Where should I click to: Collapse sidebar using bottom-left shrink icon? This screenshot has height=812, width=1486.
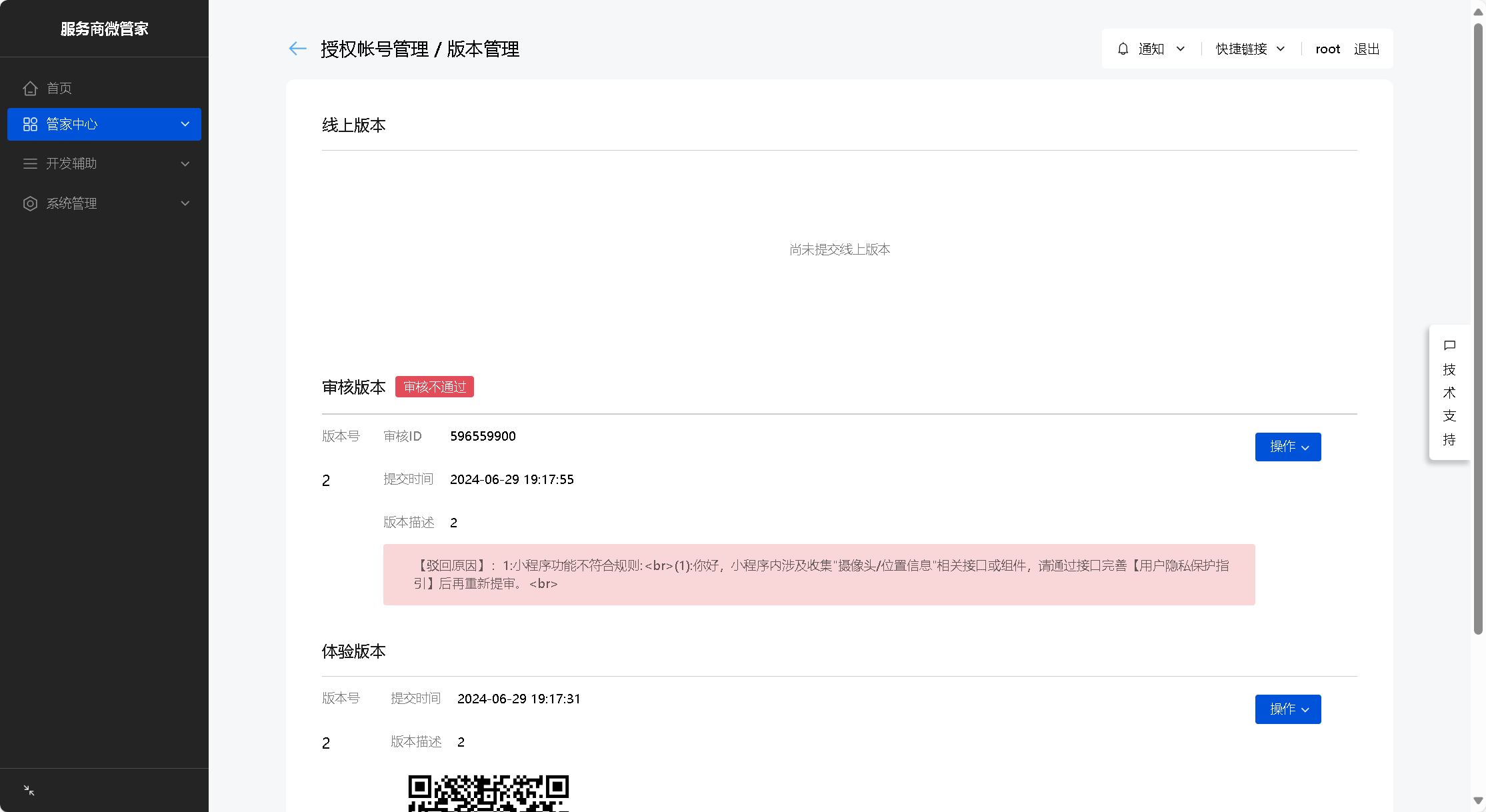click(x=29, y=791)
